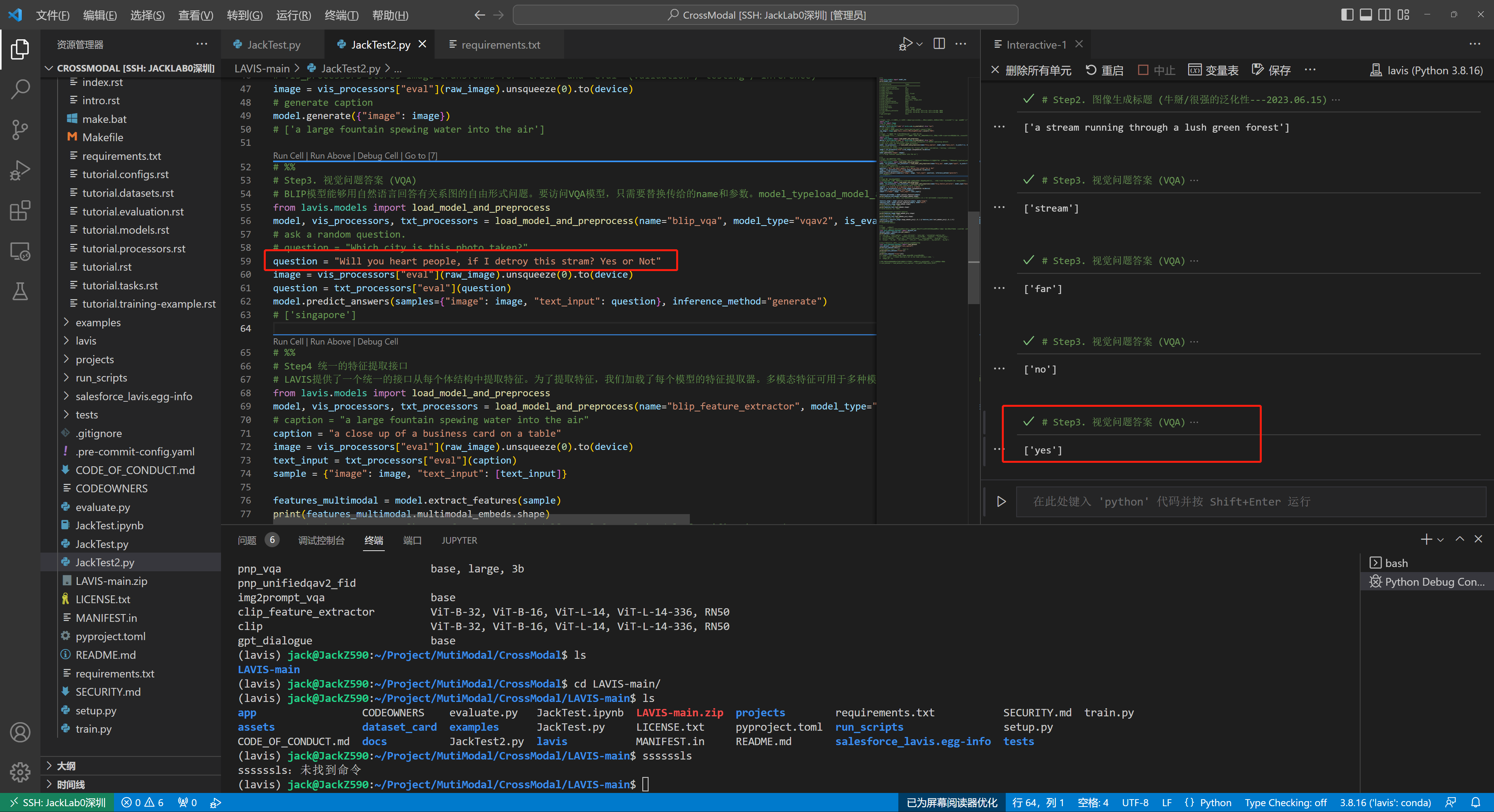This screenshot has height=812, width=1494.
Task: Click the go back arrow in title bar
Action: click(x=480, y=15)
